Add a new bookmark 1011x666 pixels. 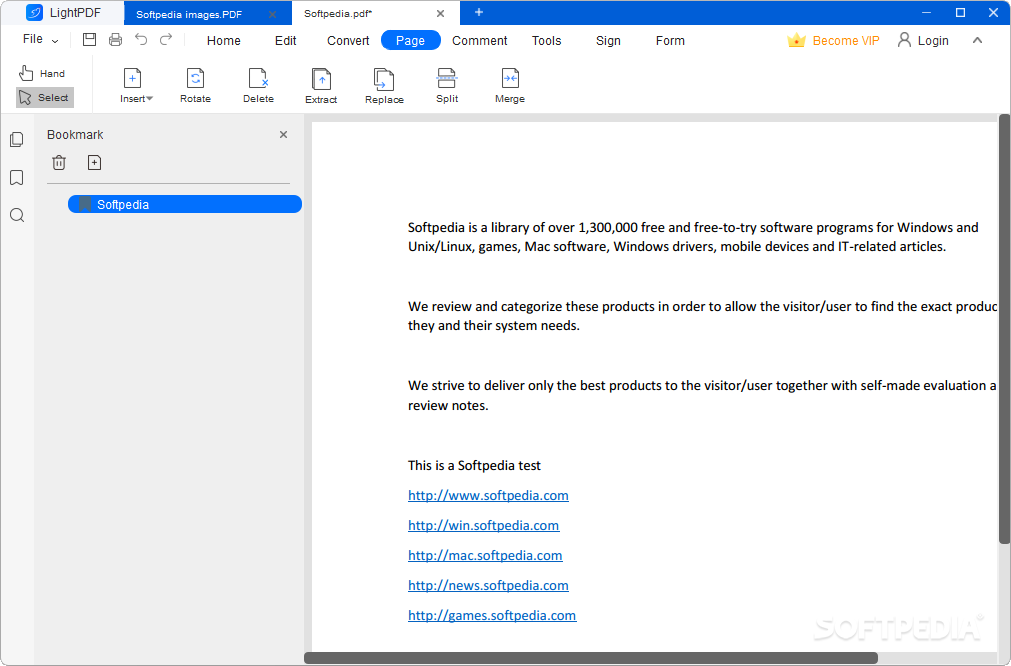pyautogui.click(x=94, y=162)
